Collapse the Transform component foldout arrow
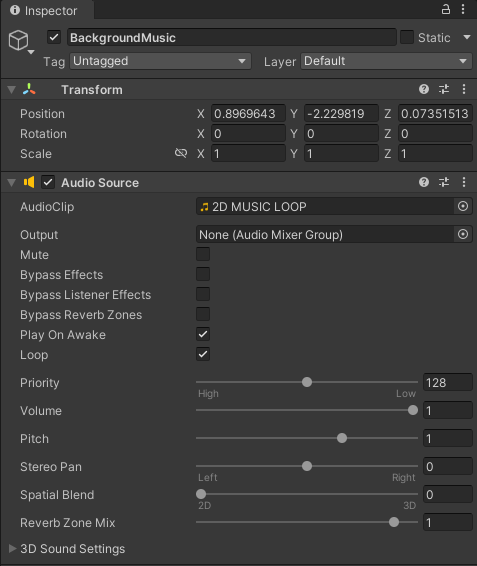Image resolution: width=477 pixels, height=566 pixels. click(x=12, y=90)
